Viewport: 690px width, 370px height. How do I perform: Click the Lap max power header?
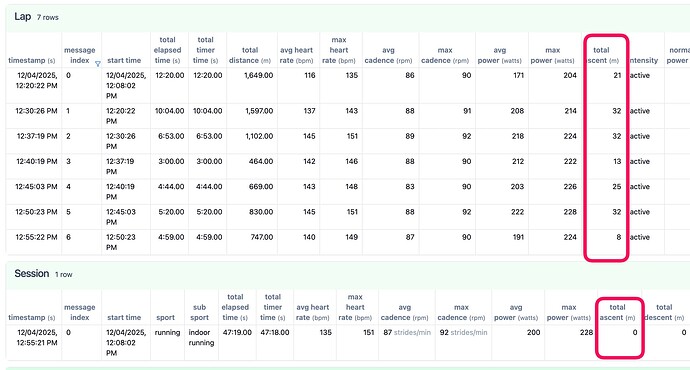pyautogui.click(x=553, y=55)
